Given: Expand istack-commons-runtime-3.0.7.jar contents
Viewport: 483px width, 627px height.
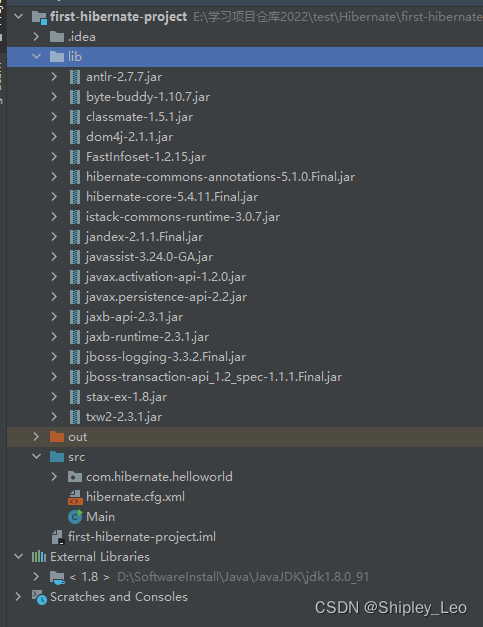Looking at the screenshot, I should [x=54, y=217].
